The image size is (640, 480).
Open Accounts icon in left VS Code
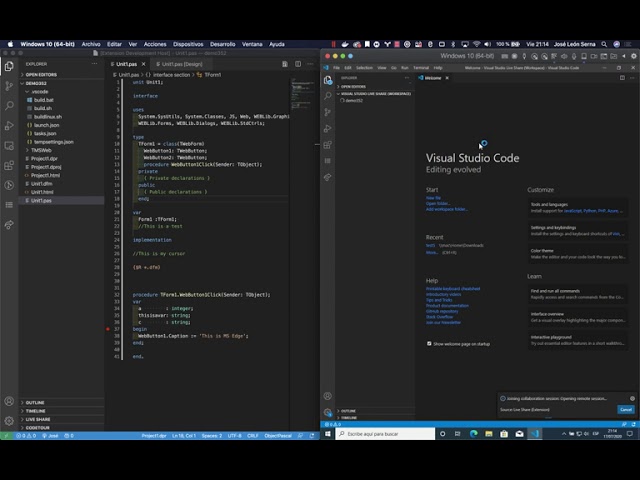pyautogui.click(x=9, y=401)
